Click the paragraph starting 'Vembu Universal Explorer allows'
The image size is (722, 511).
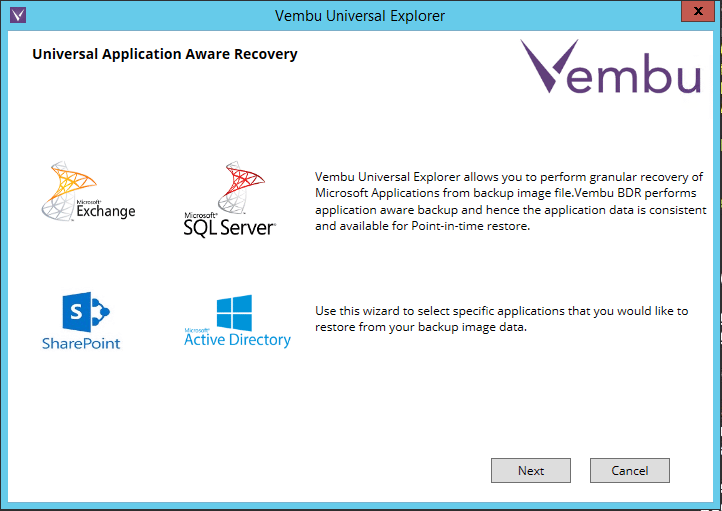click(x=510, y=201)
